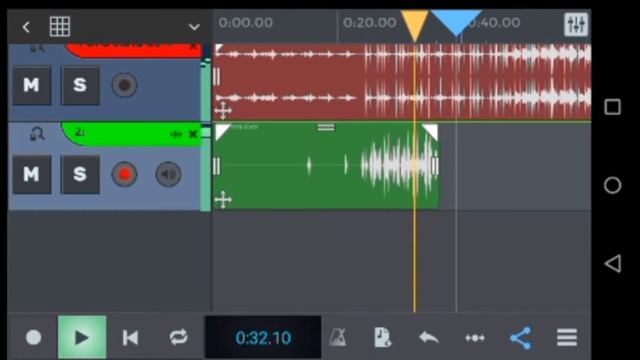Jump to 0:20.00 on ruler
Viewport: 640px width, 360px height.
coord(369,22)
